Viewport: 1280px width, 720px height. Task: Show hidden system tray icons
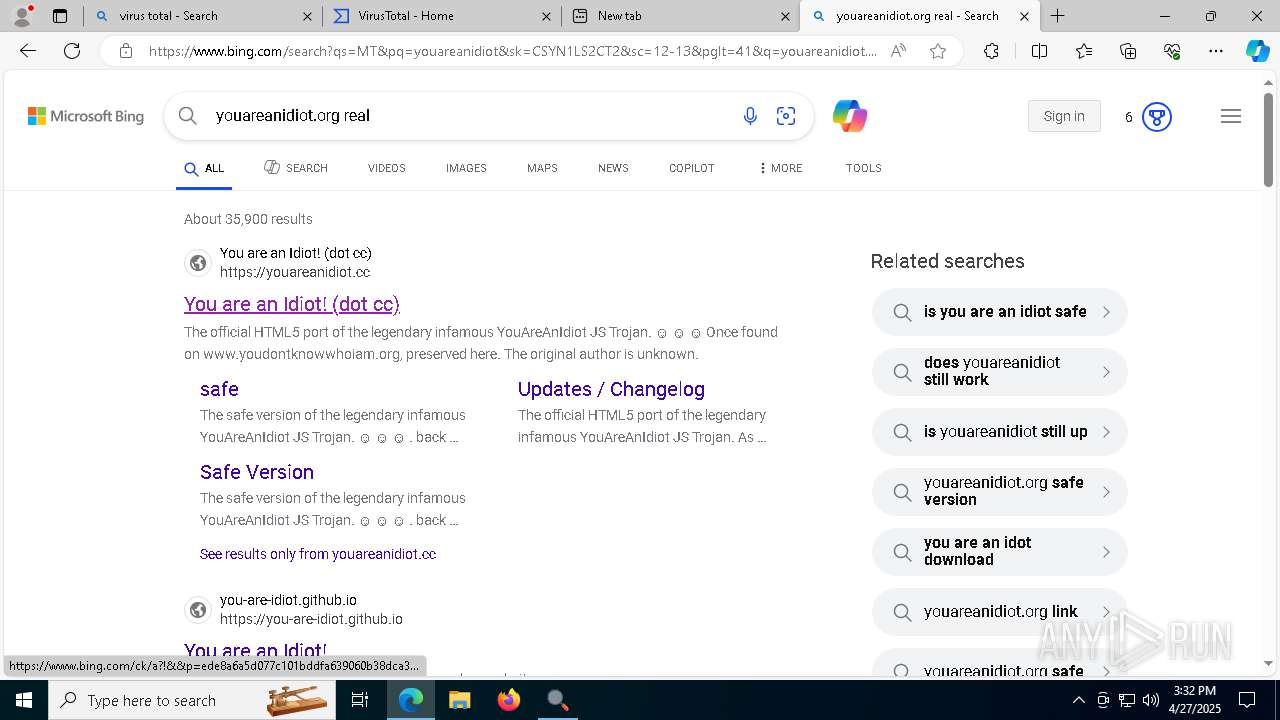(x=1078, y=700)
